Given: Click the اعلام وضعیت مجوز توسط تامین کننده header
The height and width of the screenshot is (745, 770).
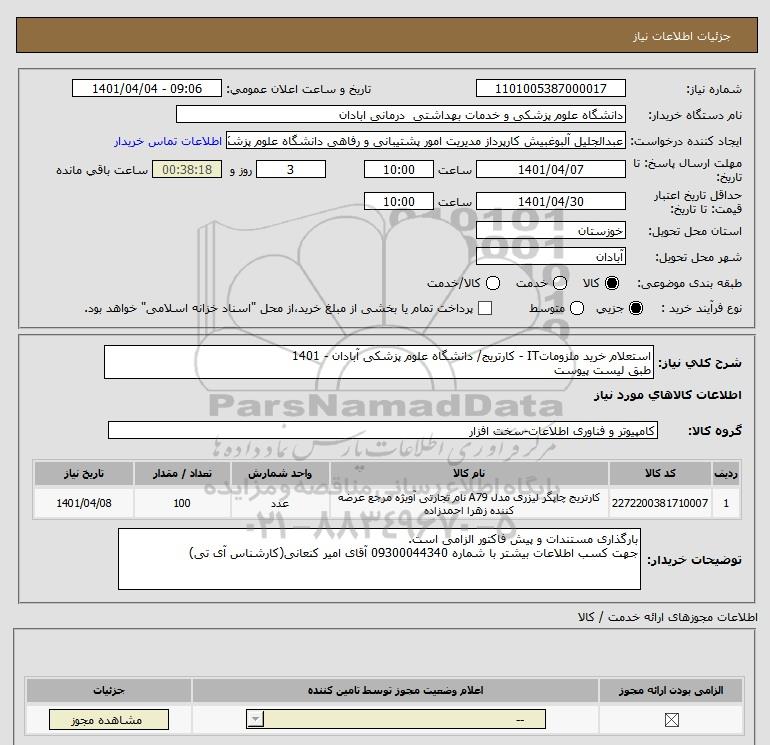Looking at the screenshot, I should click(395, 690).
